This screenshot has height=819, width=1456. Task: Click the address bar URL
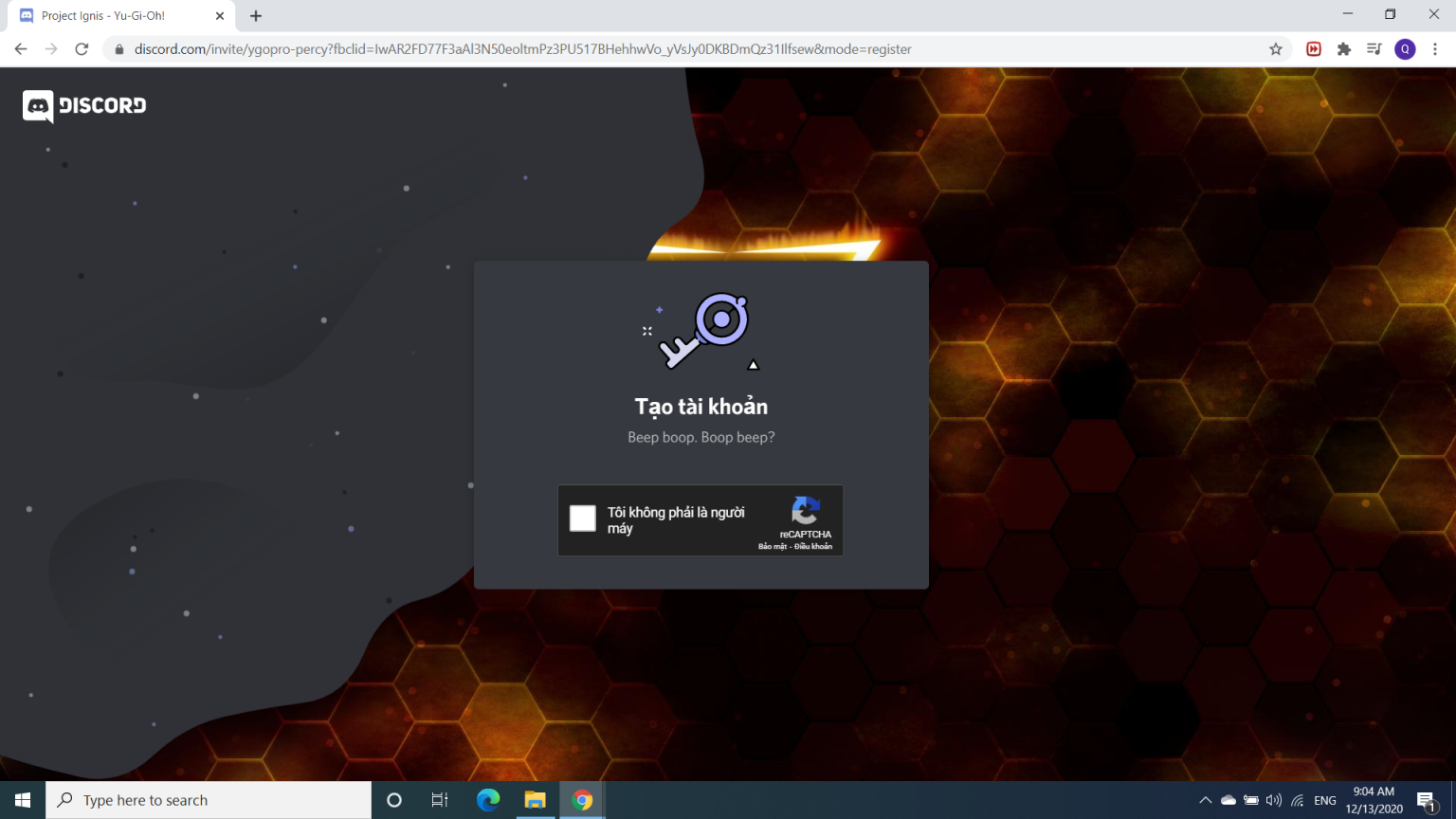[x=521, y=49]
